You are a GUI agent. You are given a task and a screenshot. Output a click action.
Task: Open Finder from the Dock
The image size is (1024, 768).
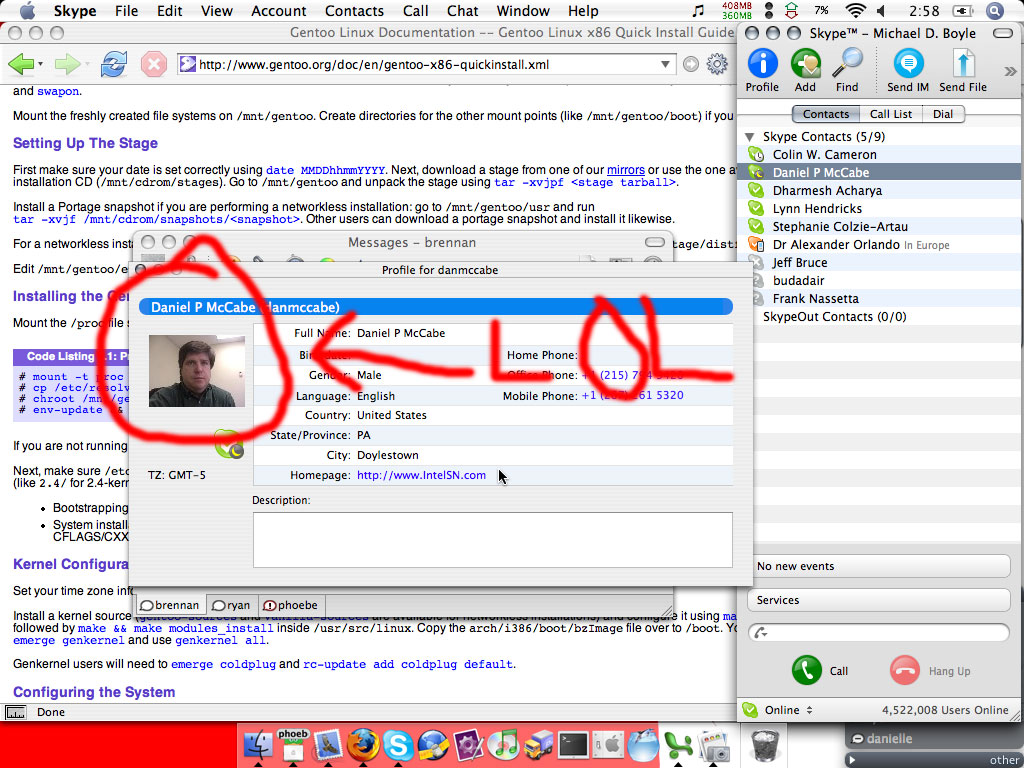tap(259, 744)
